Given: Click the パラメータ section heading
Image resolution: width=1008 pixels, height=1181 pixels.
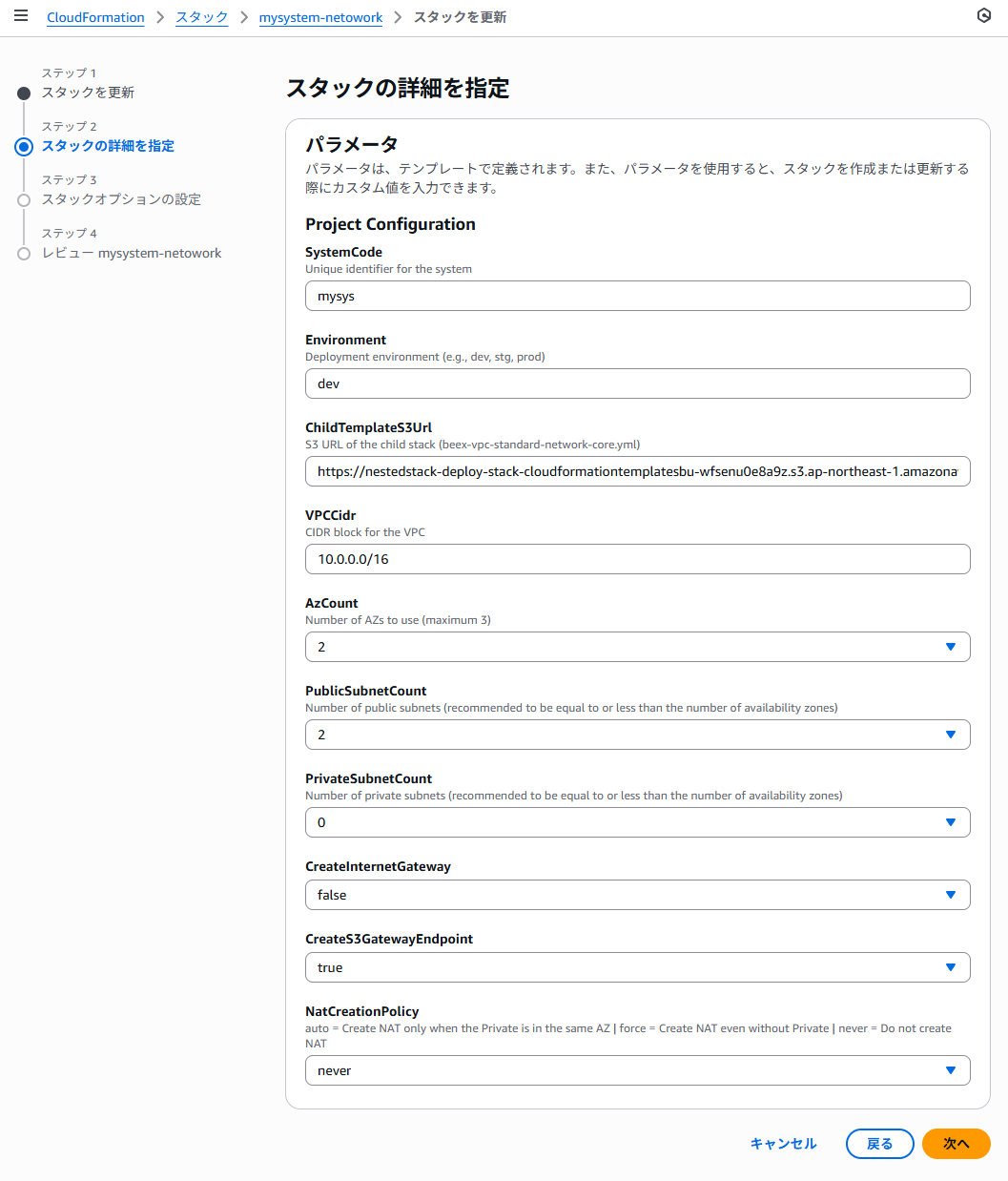Looking at the screenshot, I should pos(352,145).
